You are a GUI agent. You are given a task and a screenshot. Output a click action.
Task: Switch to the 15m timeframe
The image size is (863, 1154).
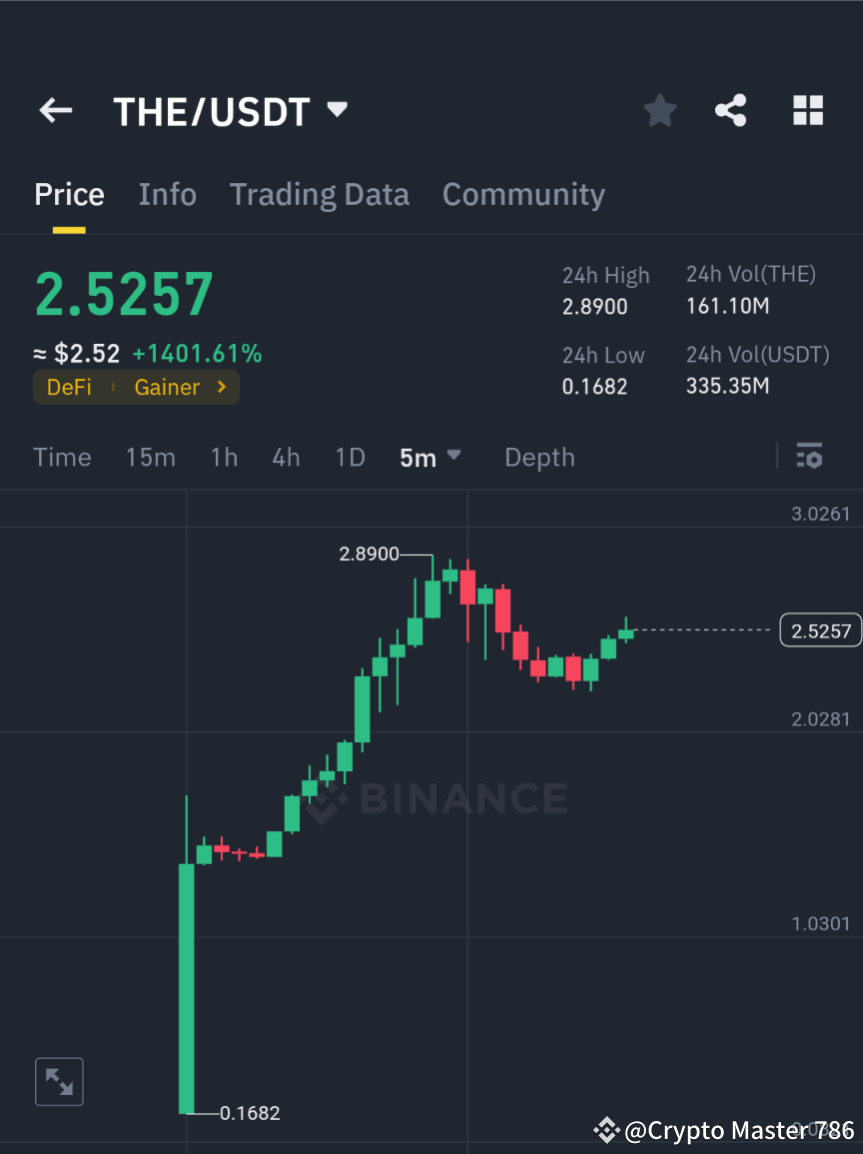[151, 457]
